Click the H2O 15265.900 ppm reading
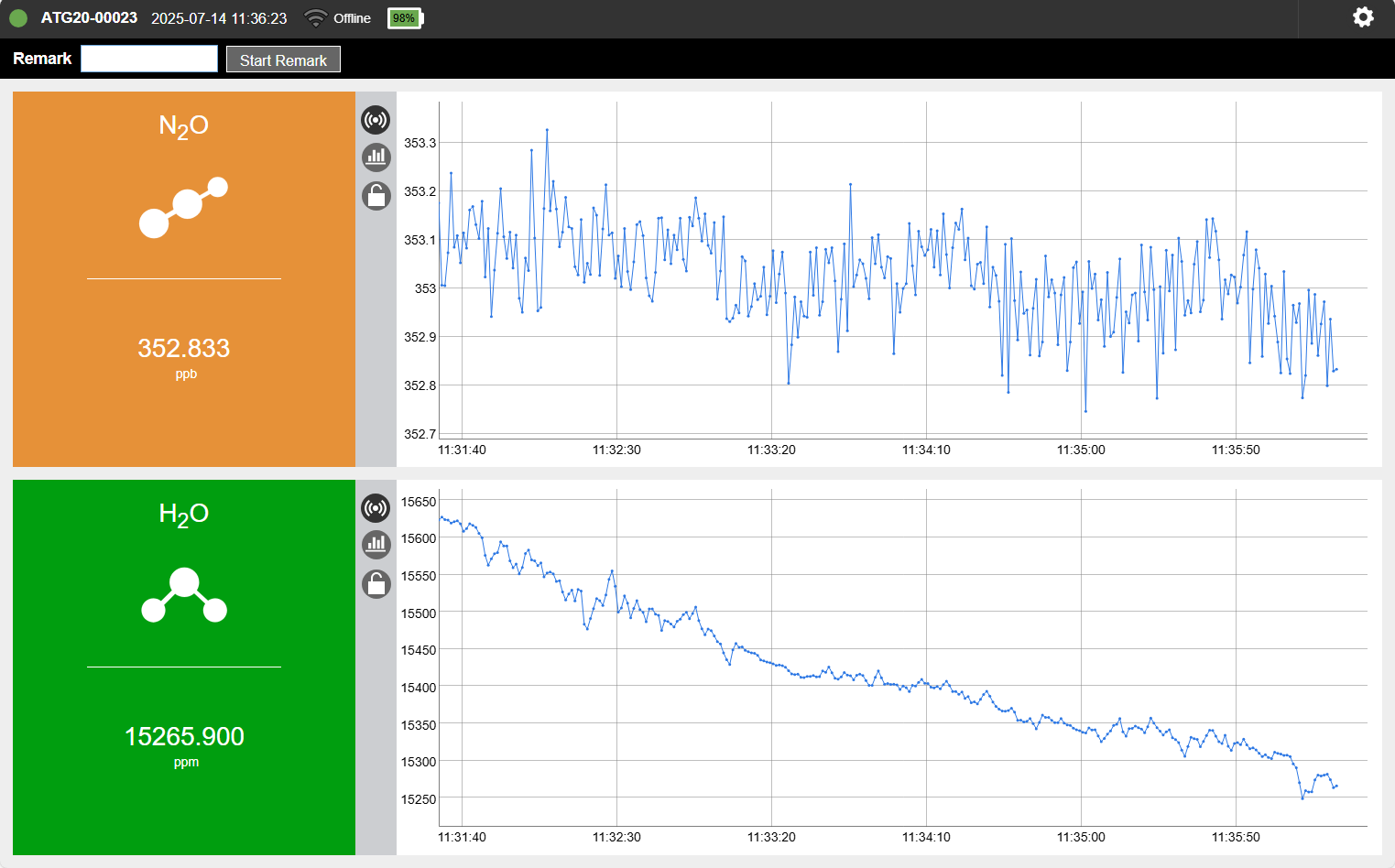The image size is (1395, 868). [184, 737]
